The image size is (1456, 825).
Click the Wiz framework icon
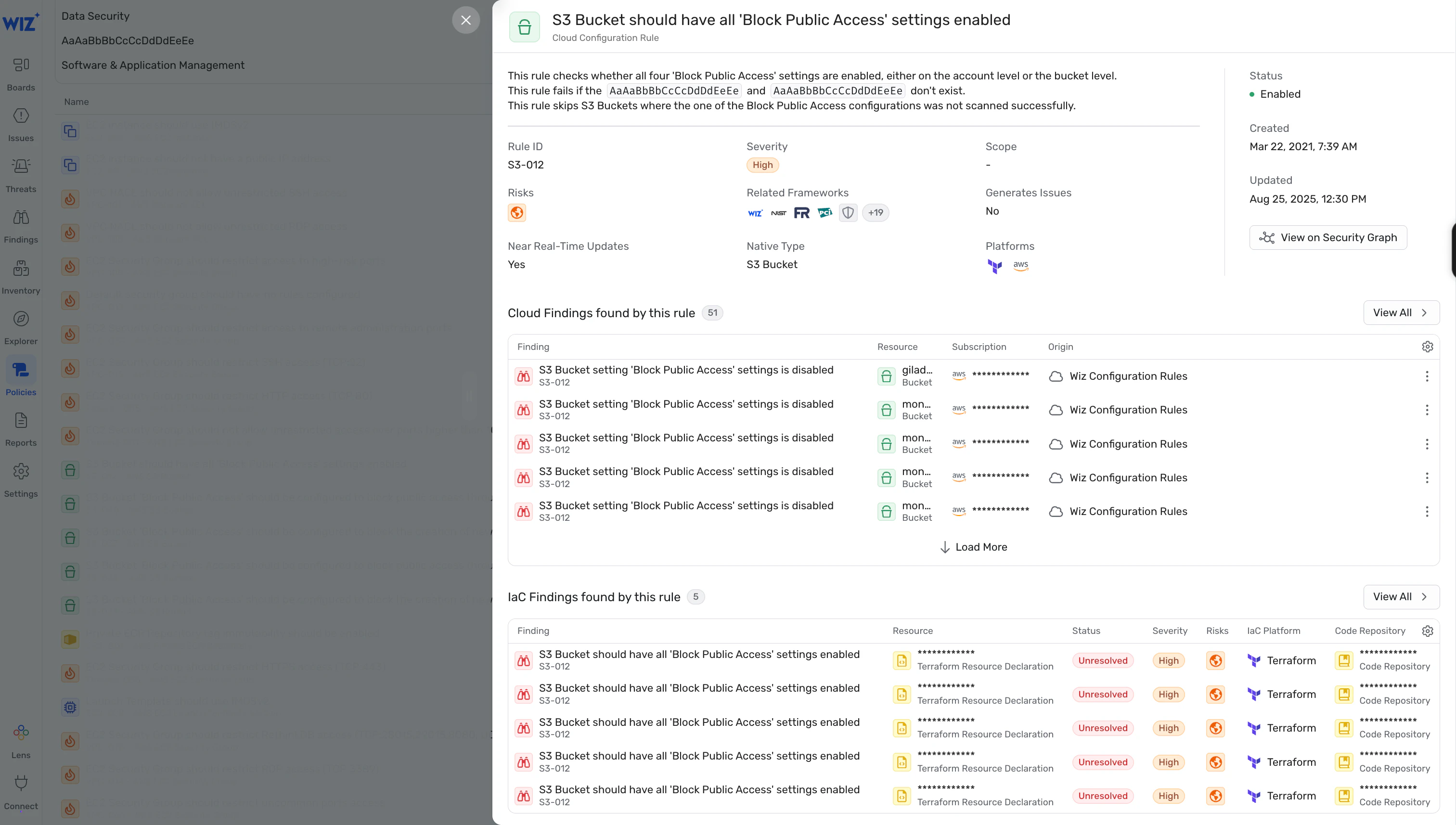point(755,213)
